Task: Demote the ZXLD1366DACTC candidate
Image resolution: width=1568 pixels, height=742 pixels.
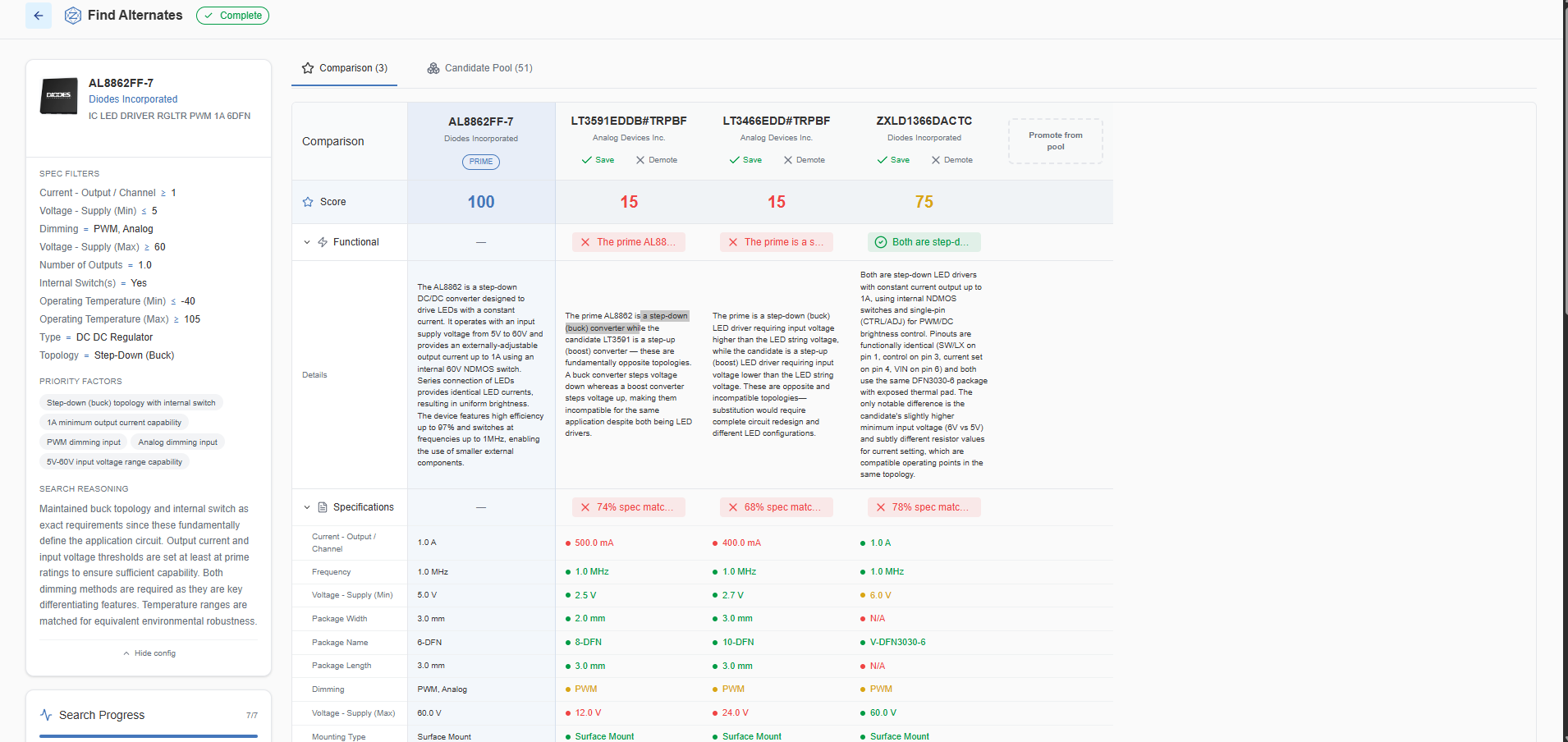Action: (952, 160)
